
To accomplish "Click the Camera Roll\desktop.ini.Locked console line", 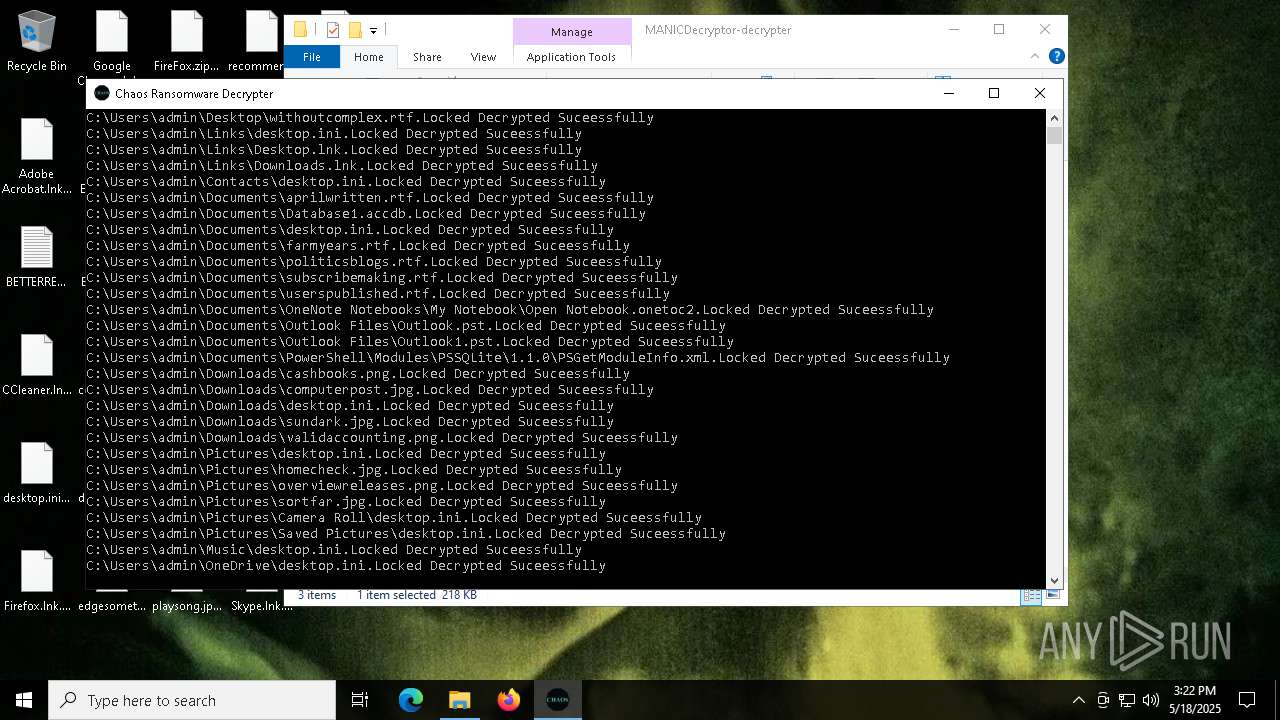I will (394, 517).
